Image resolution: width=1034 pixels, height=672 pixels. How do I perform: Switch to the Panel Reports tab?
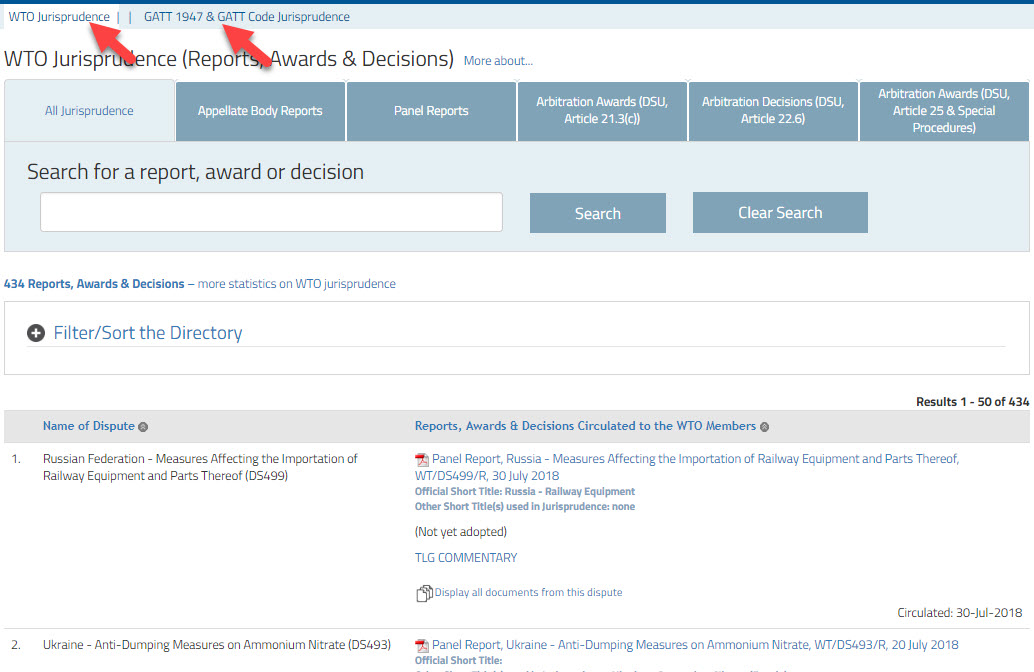[x=431, y=111]
